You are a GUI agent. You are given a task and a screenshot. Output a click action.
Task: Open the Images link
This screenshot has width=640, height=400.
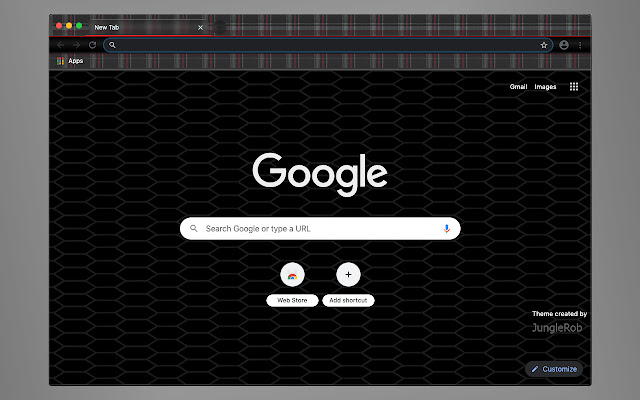click(545, 87)
